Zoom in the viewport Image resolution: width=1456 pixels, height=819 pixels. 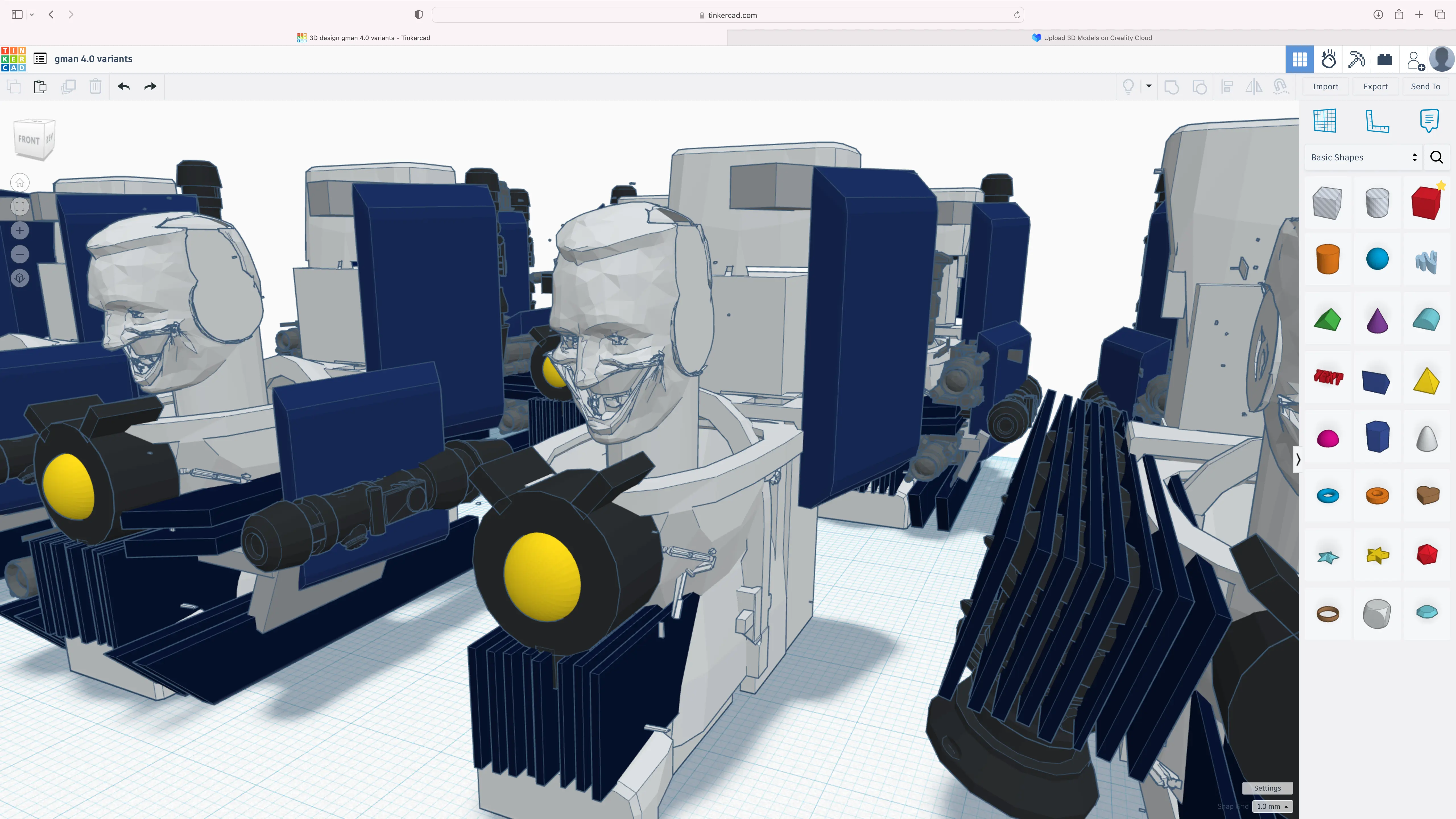(x=20, y=230)
